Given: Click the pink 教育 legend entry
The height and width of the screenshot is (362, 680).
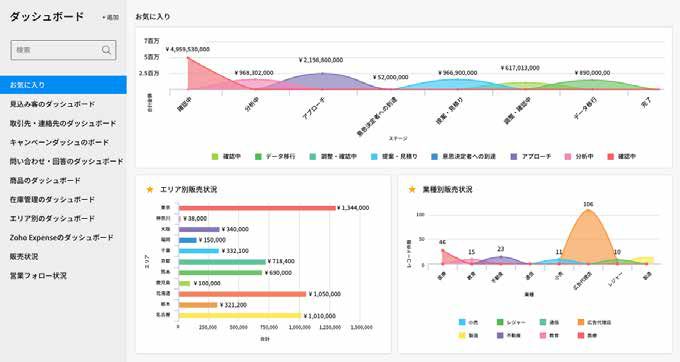Looking at the screenshot, I should (549, 335).
